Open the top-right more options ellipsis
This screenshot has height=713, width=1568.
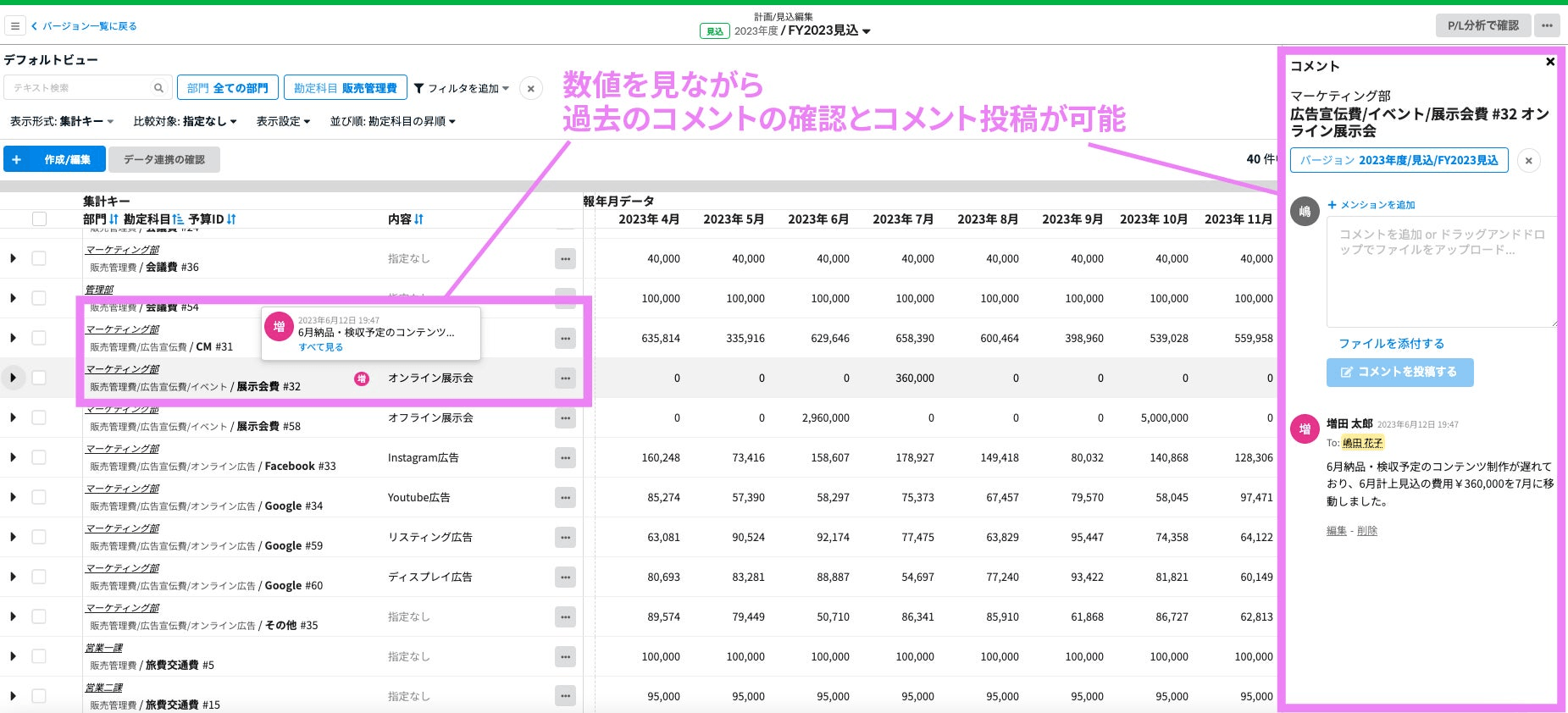coord(1547,25)
